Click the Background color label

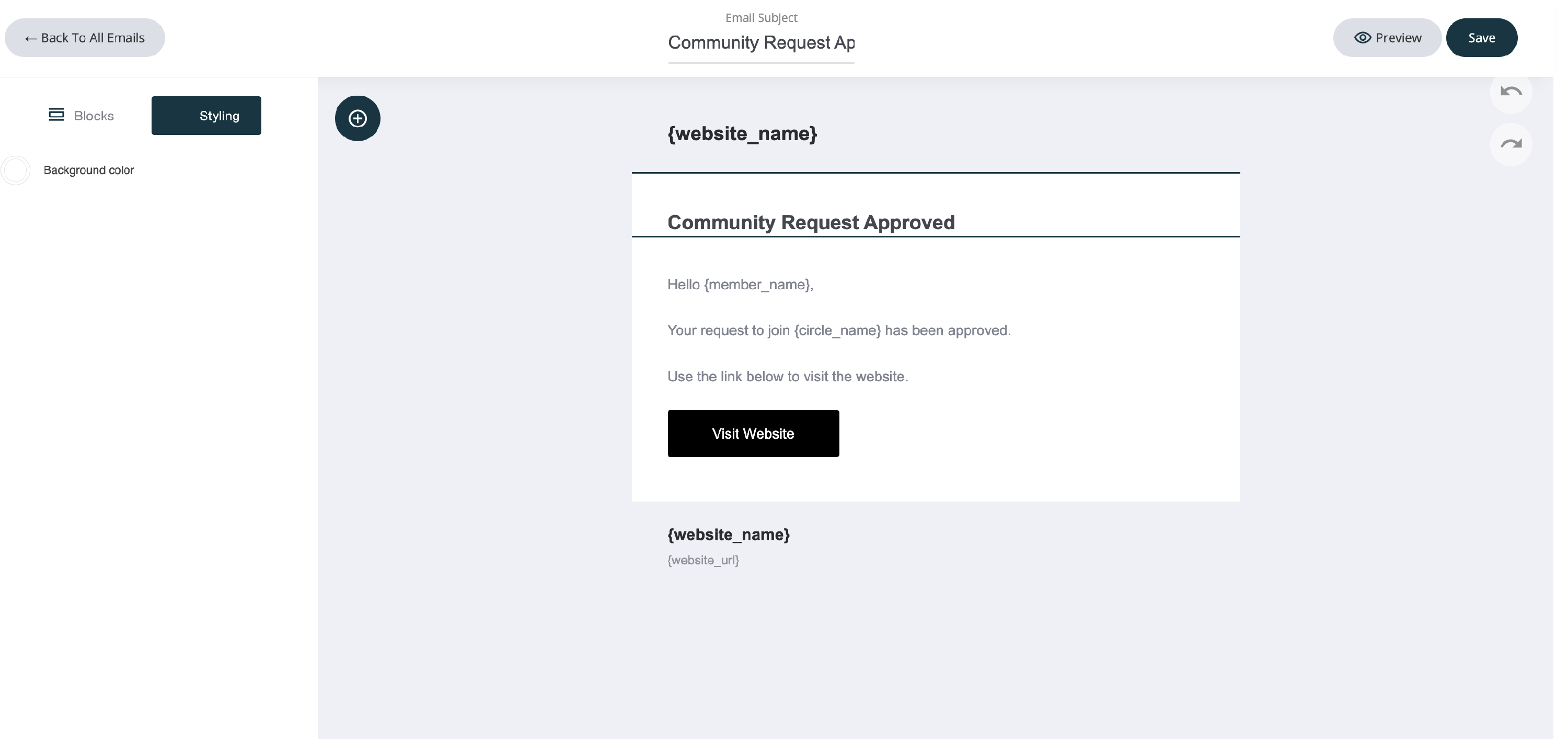[x=88, y=170]
